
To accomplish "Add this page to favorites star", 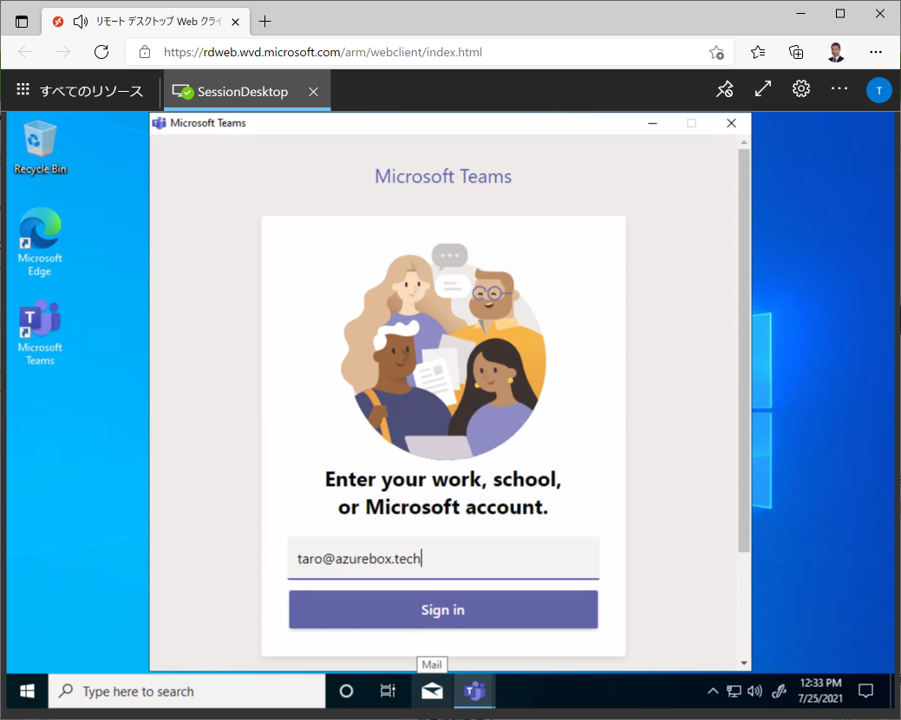I will point(716,52).
